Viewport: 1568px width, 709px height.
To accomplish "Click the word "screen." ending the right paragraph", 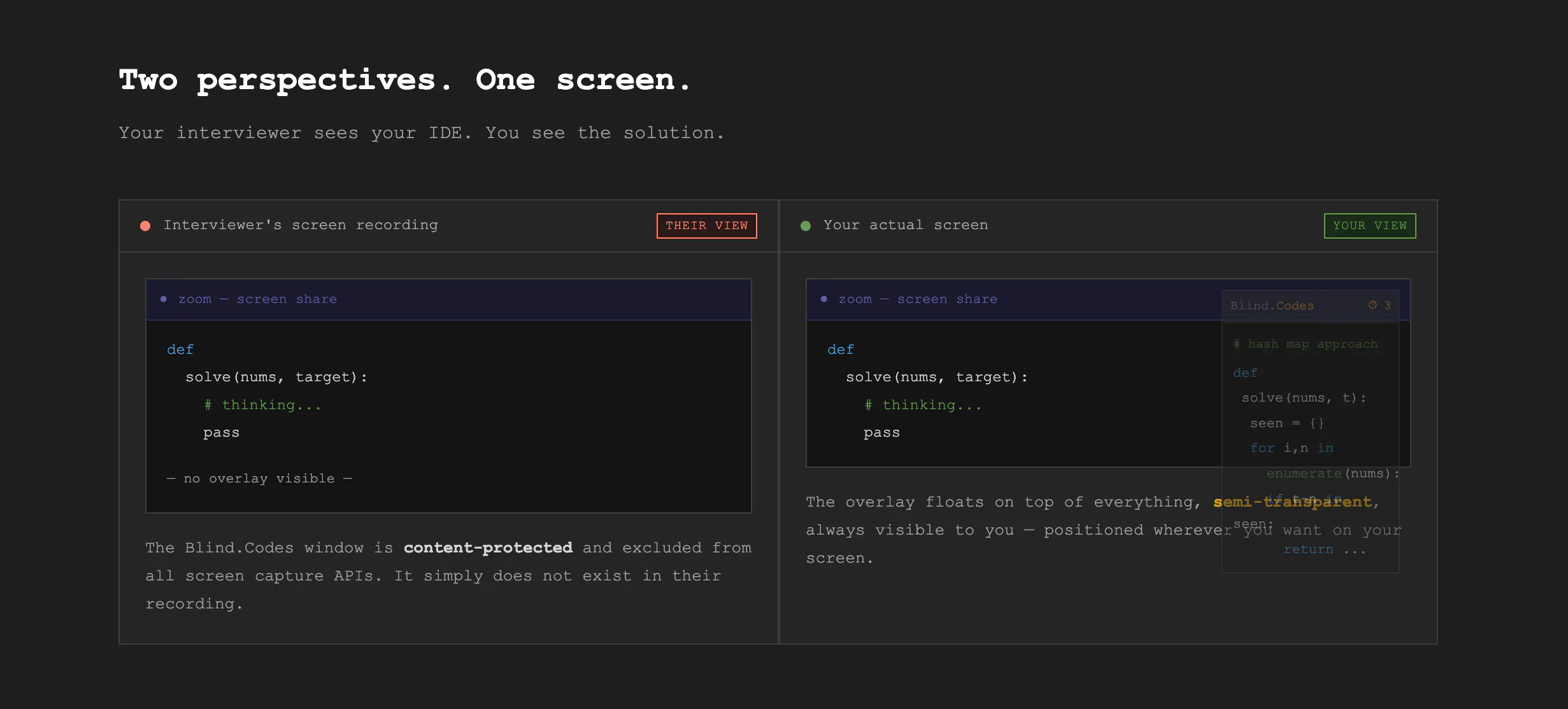I will (x=840, y=558).
